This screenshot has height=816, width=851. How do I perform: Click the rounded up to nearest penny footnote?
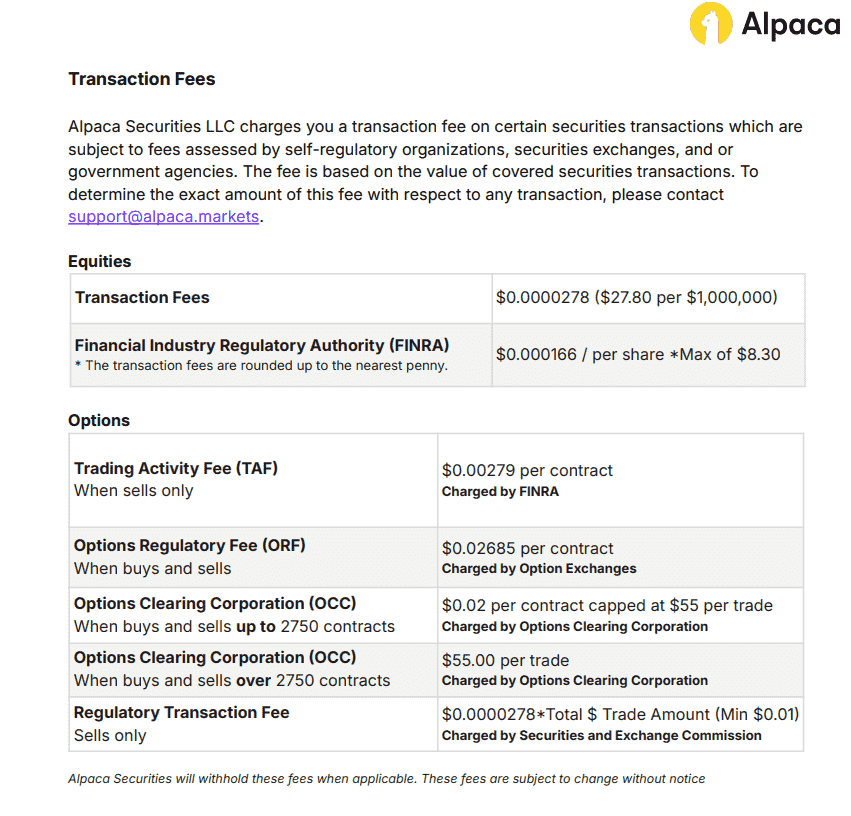261,366
